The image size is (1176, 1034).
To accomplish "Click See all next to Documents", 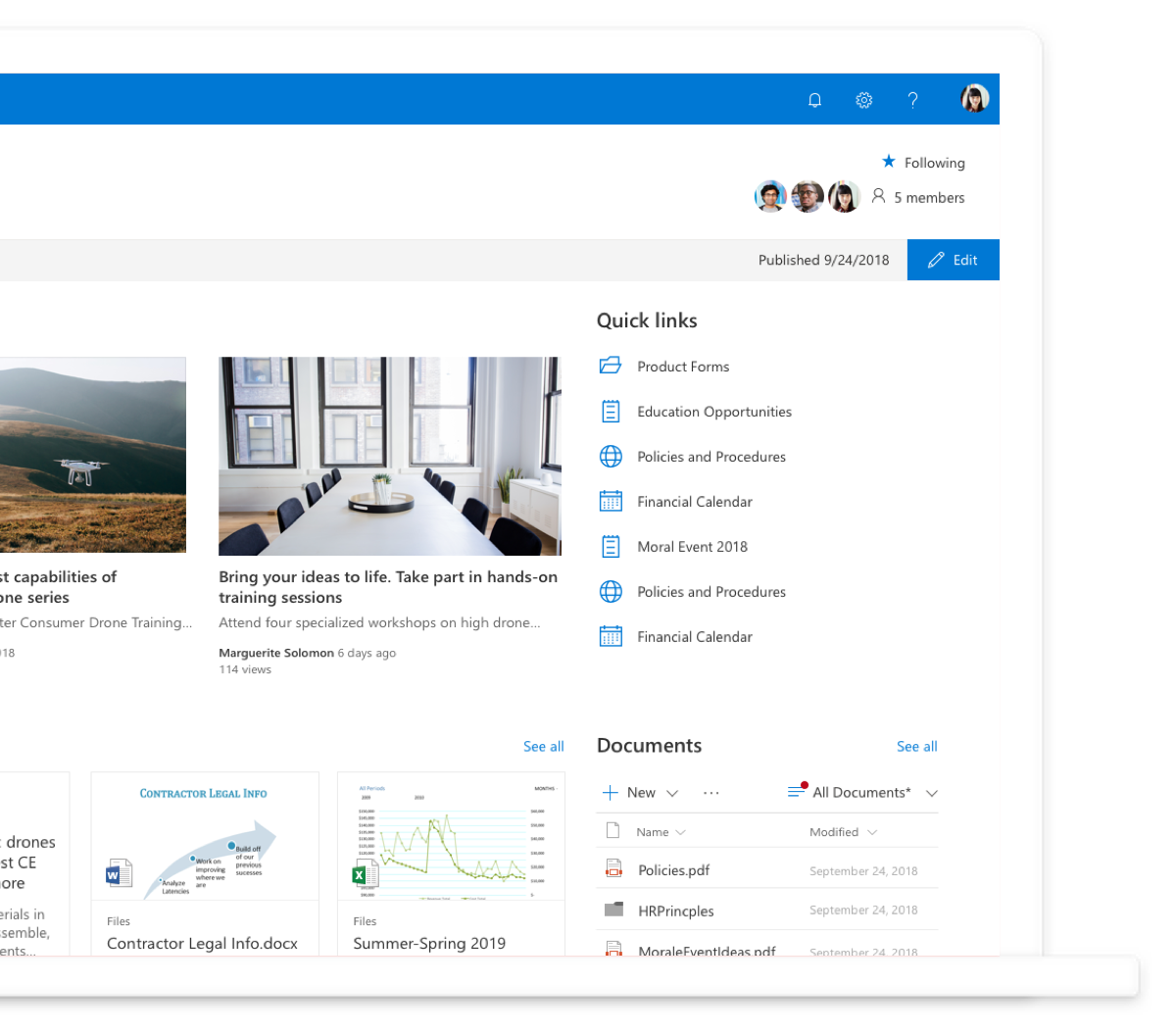I will [916, 747].
